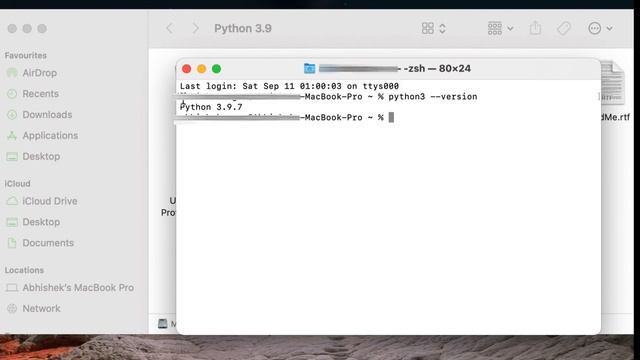
Task: Click the Terminal title '-zsh — 80×24'
Action: point(437,69)
